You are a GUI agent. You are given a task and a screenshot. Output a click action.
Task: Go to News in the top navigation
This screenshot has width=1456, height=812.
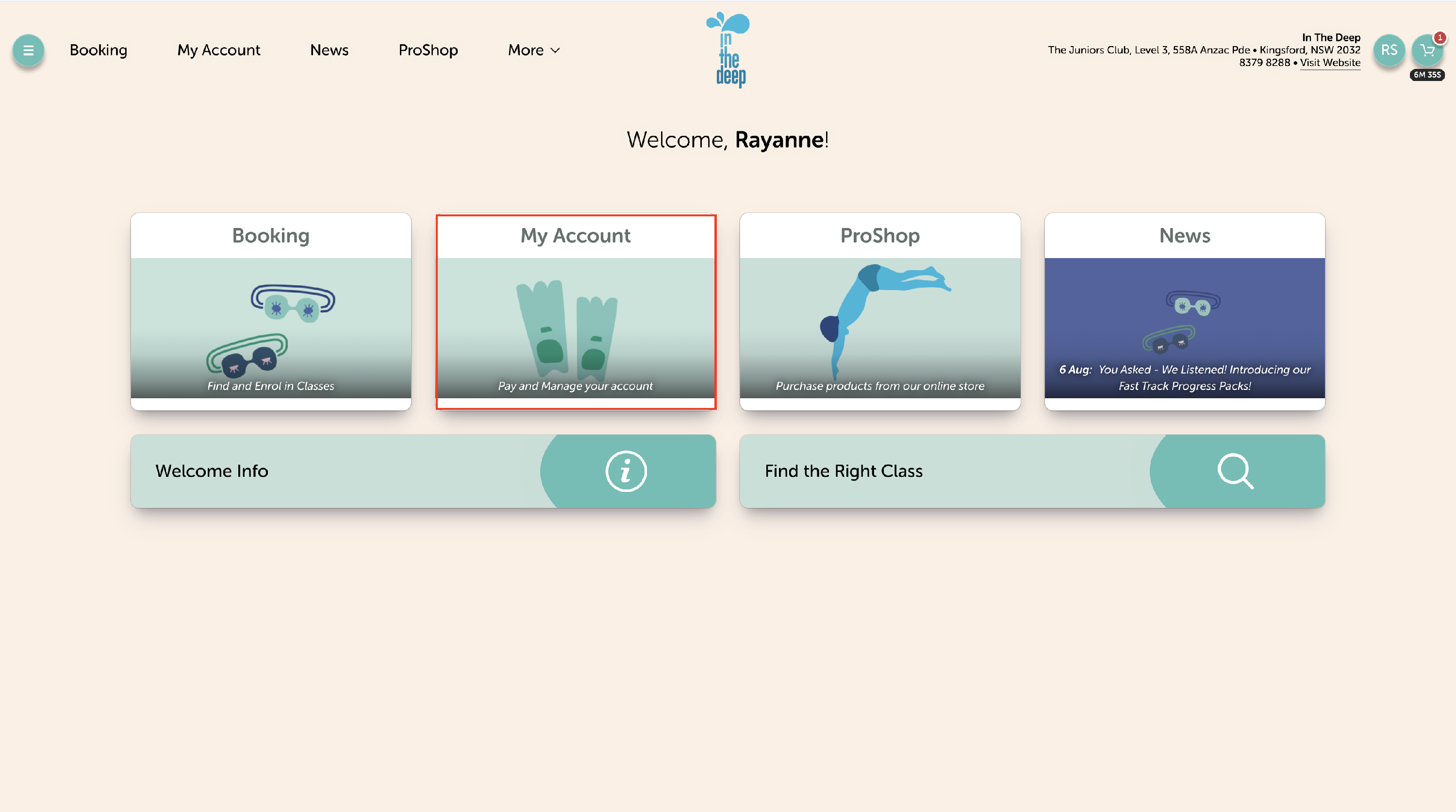pyautogui.click(x=329, y=50)
